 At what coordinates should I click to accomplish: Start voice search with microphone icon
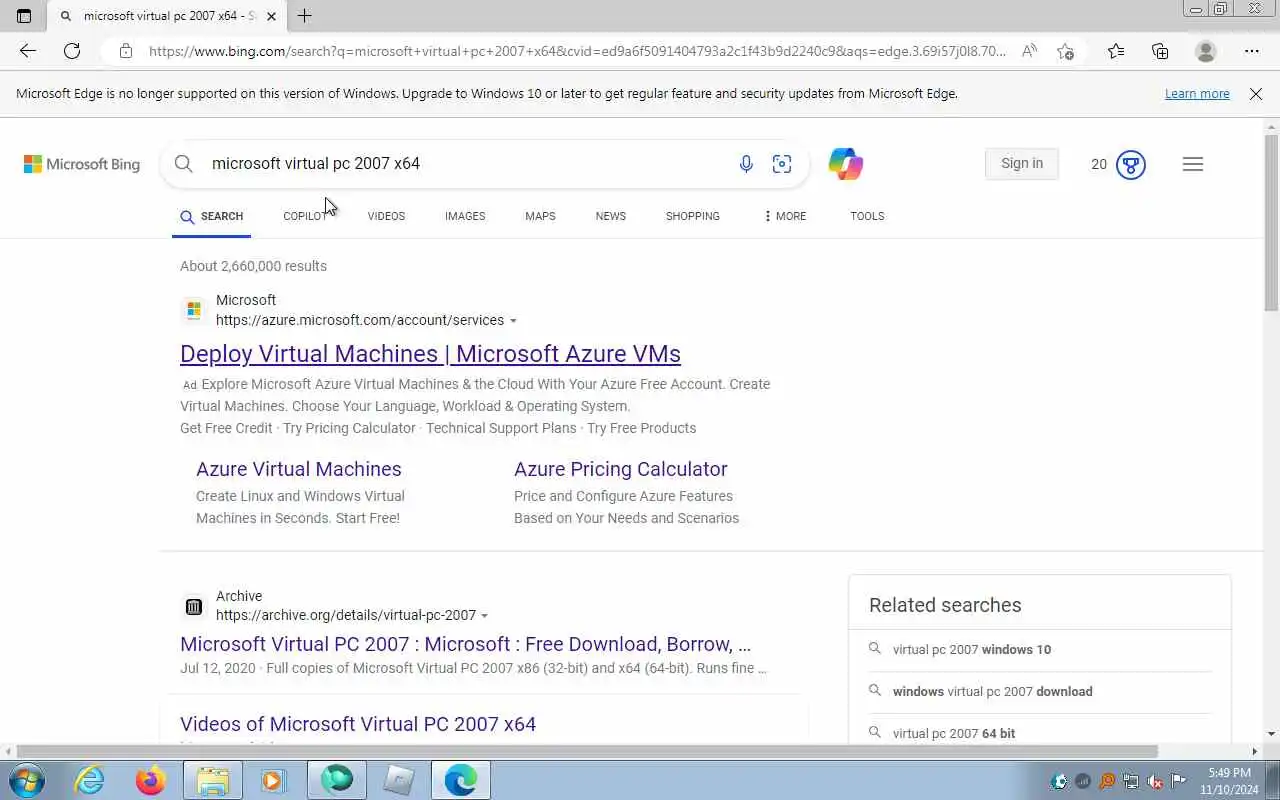[746, 164]
